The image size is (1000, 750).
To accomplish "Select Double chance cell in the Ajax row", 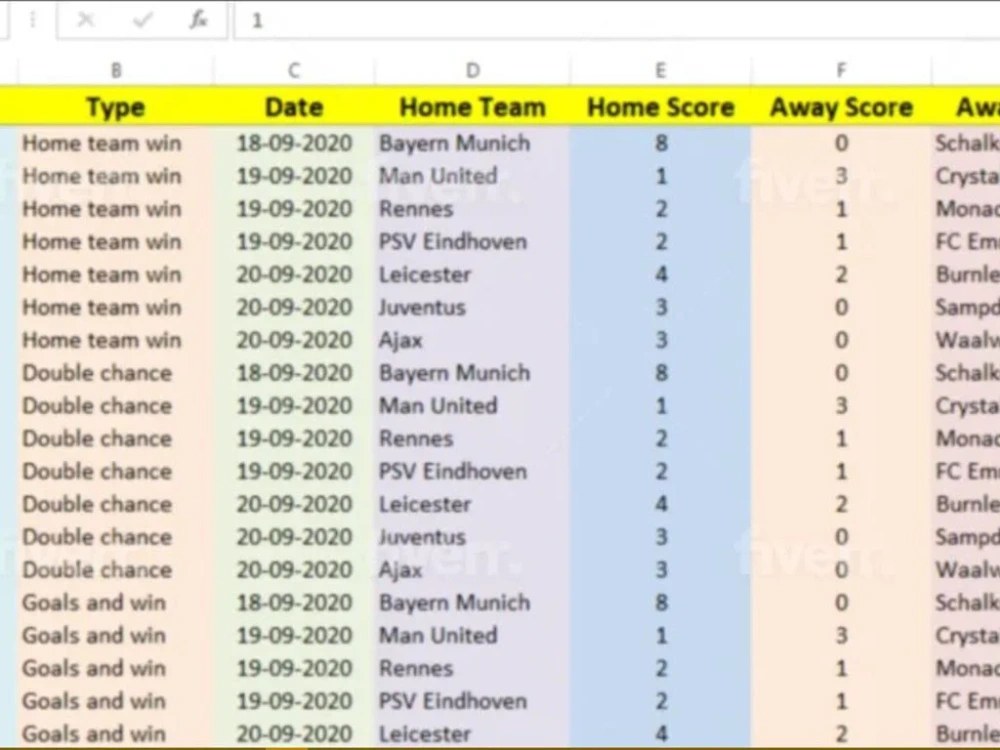I will click(116, 570).
